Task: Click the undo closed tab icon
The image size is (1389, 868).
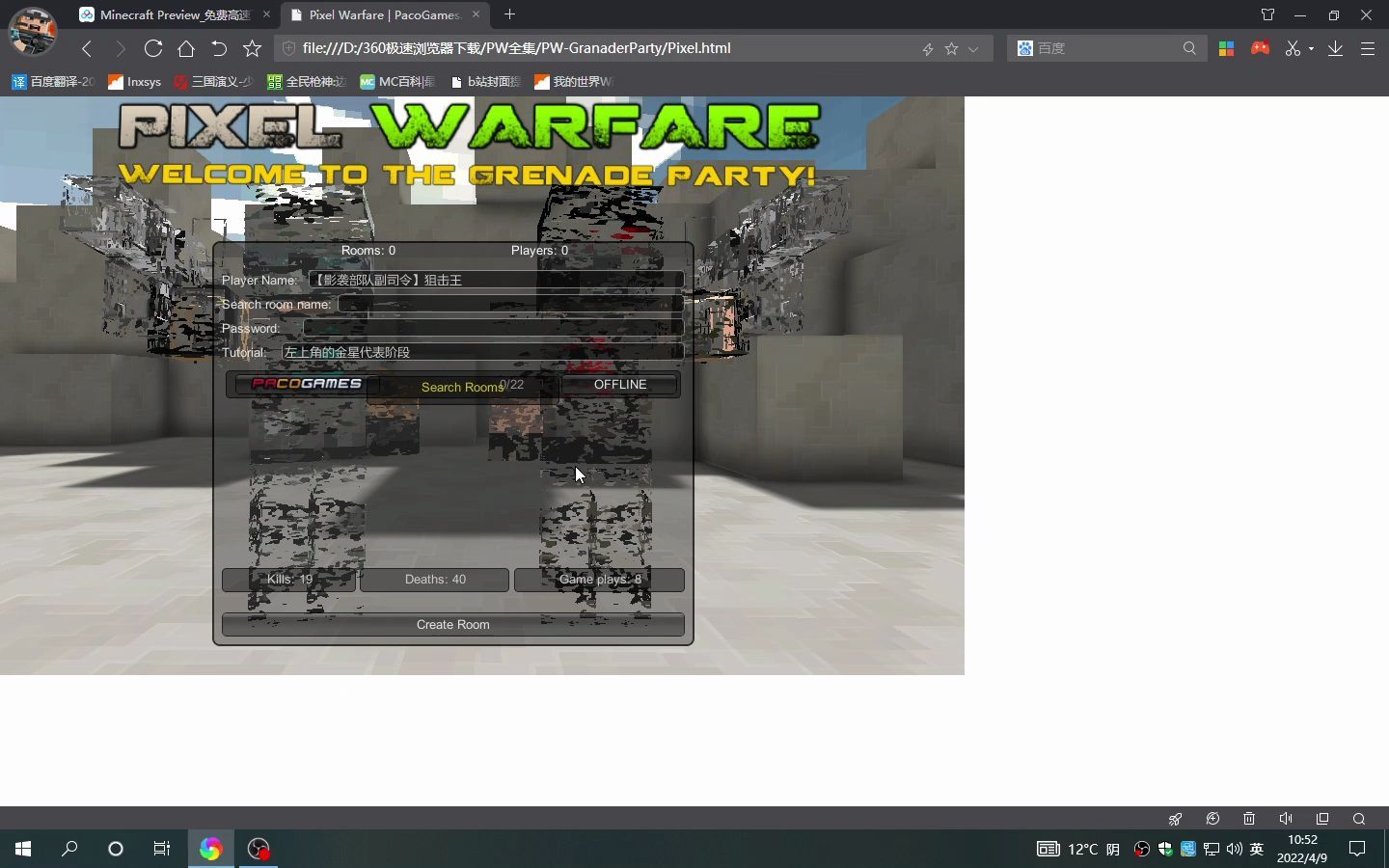Action: click(x=219, y=48)
